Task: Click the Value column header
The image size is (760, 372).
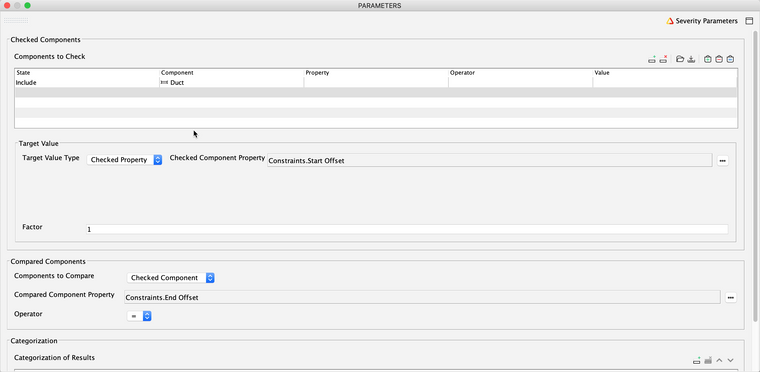Action: 665,73
